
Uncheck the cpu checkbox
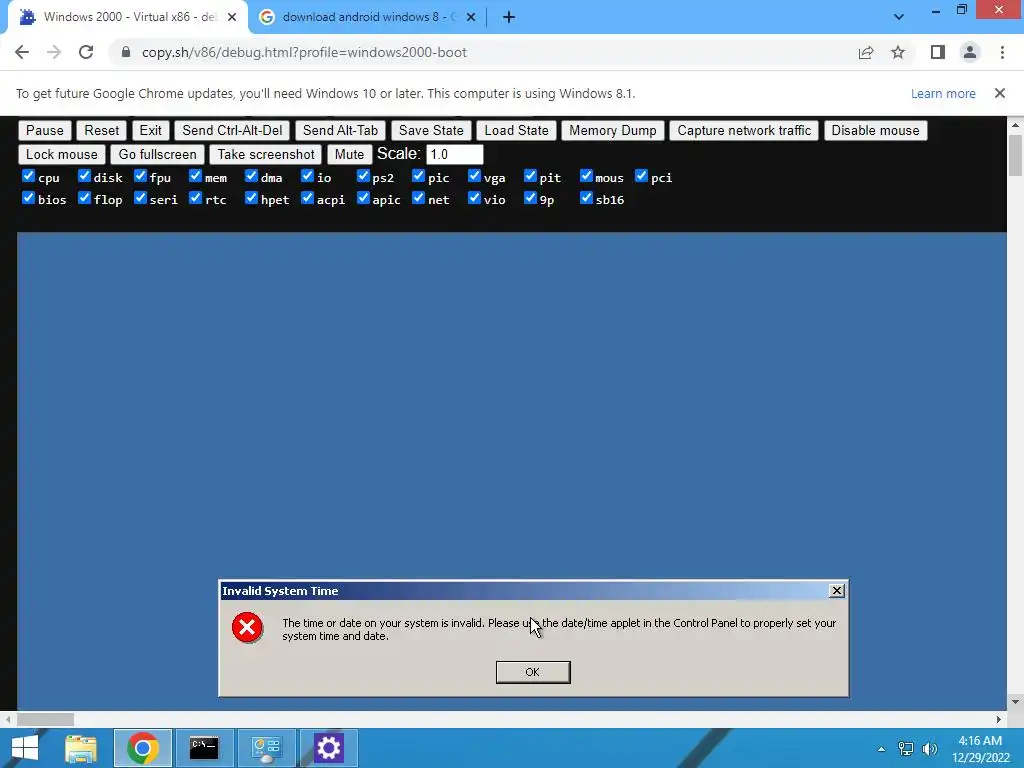[x=28, y=176]
